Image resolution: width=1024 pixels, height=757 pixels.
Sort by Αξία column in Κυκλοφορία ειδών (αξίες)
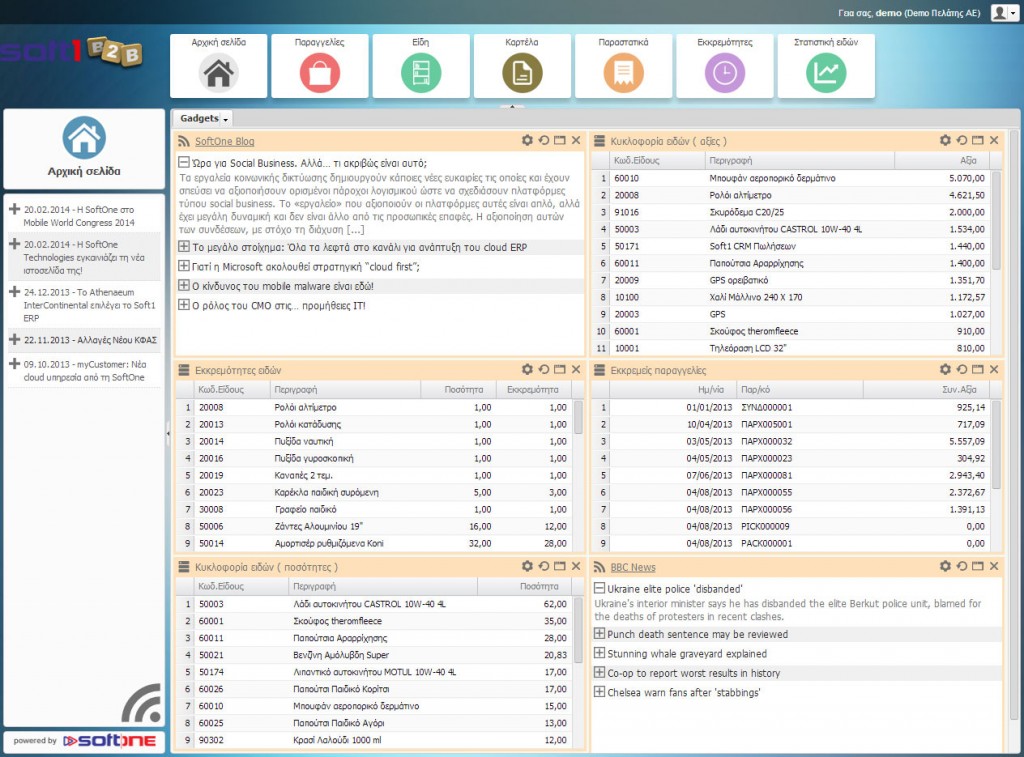[x=942, y=160]
